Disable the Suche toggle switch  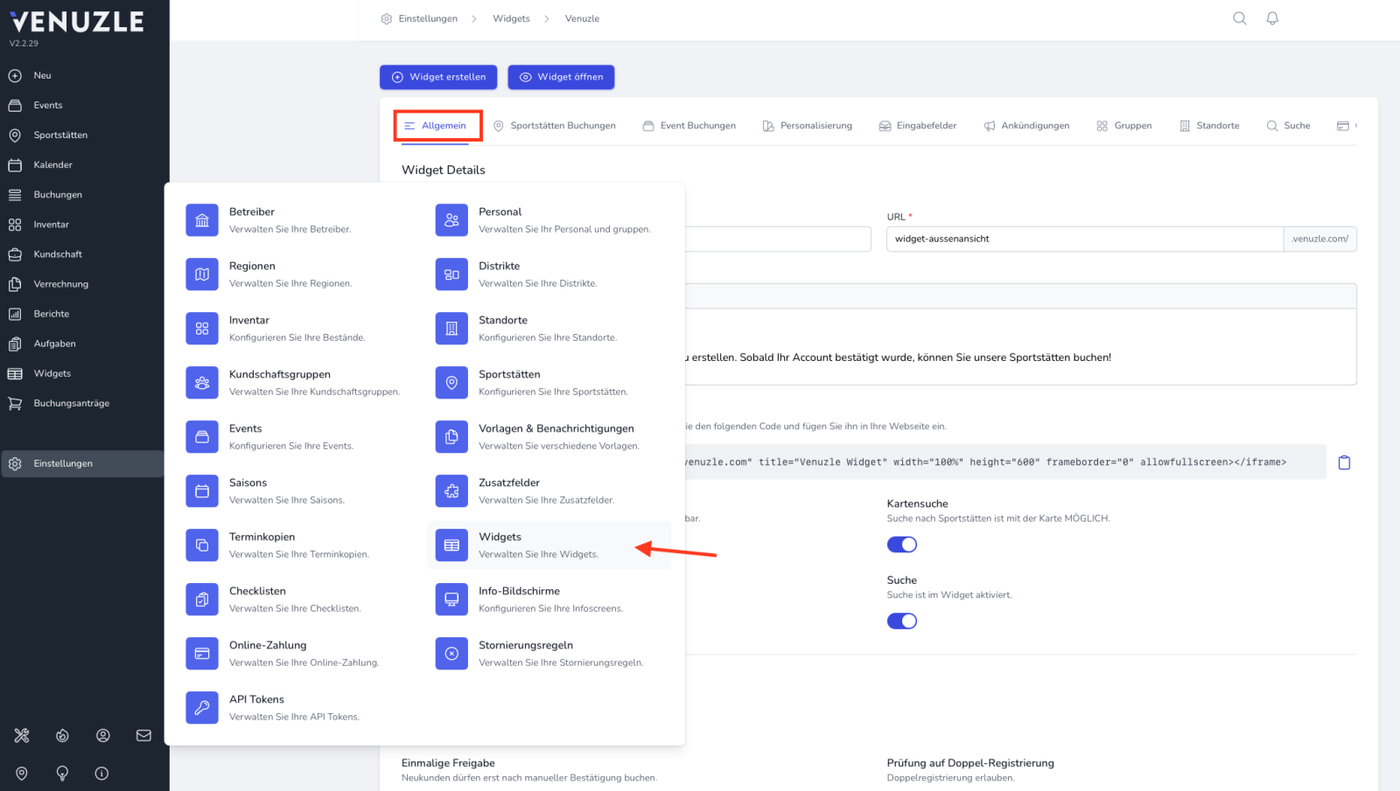[902, 621]
